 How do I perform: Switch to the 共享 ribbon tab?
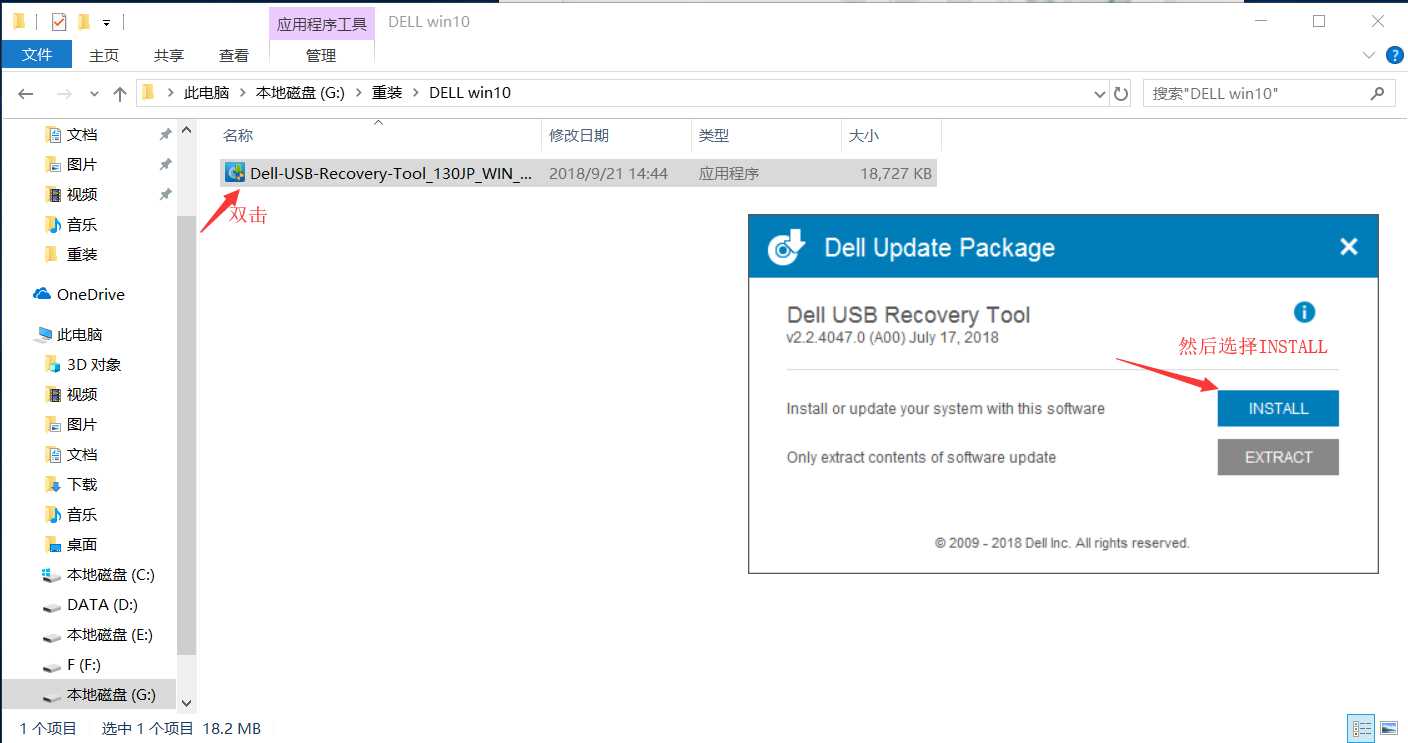coord(169,55)
